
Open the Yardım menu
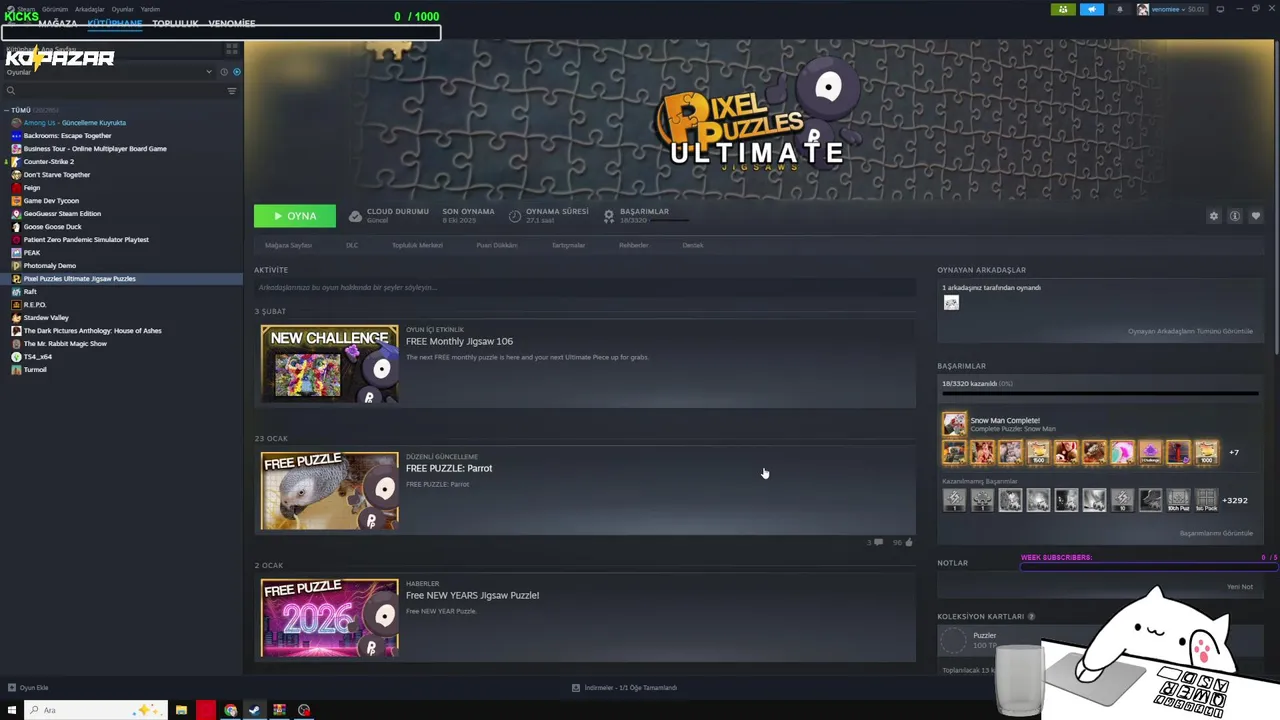click(x=150, y=9)
